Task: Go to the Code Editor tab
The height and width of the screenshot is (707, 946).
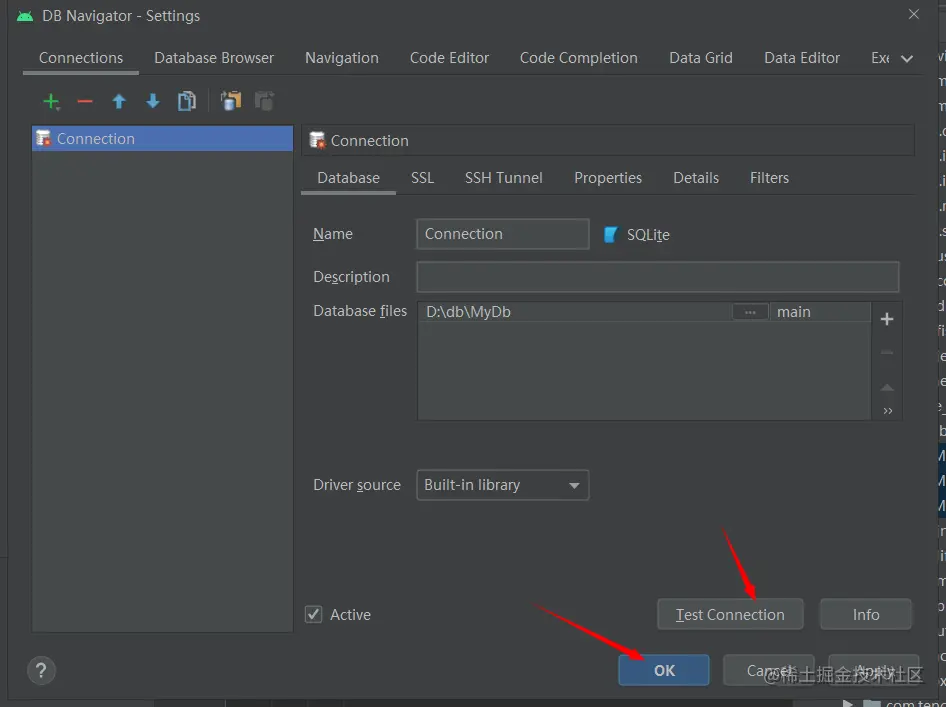Action: [449, 58]
